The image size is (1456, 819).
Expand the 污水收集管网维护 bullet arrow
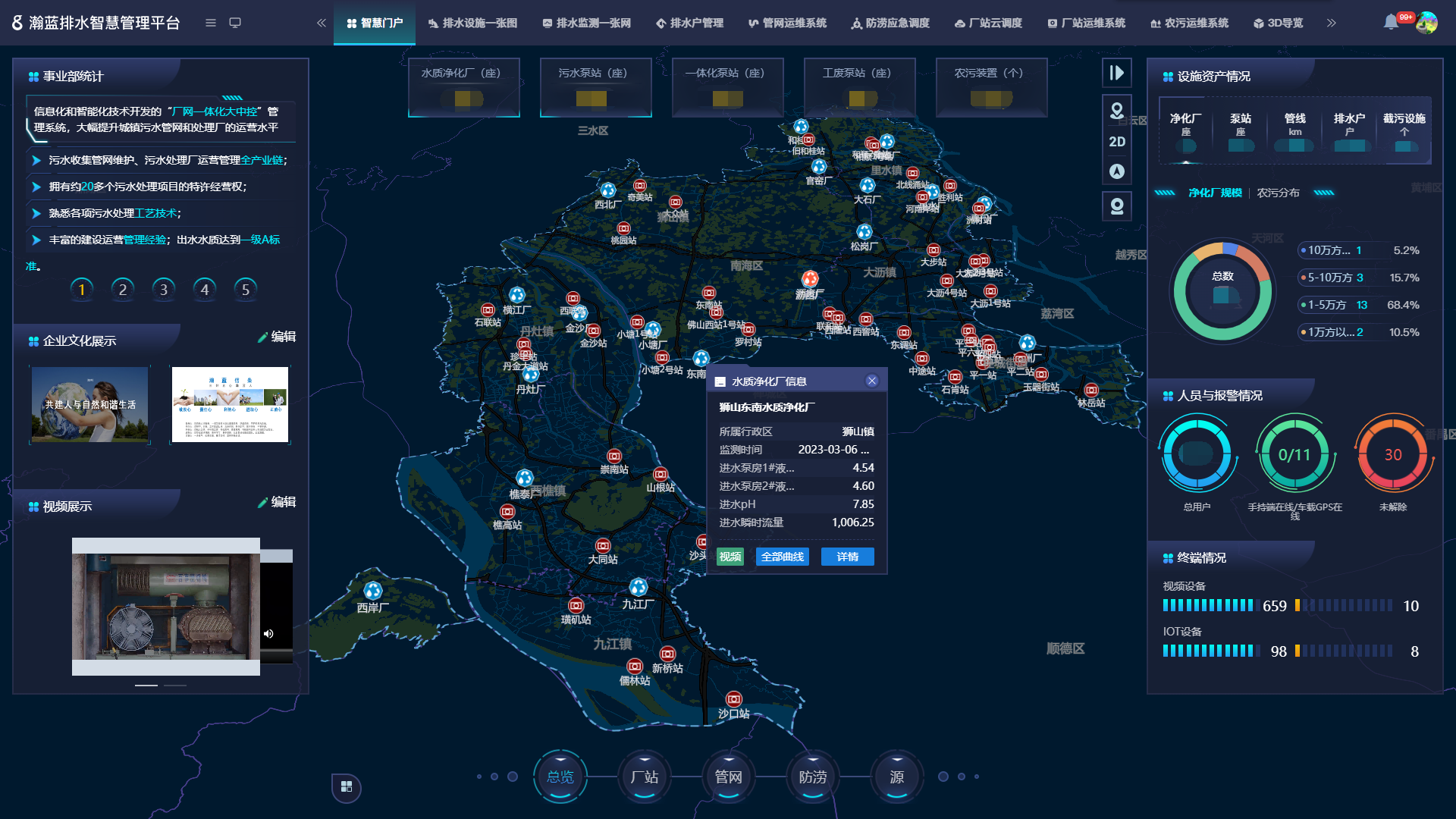pos(36,160)
